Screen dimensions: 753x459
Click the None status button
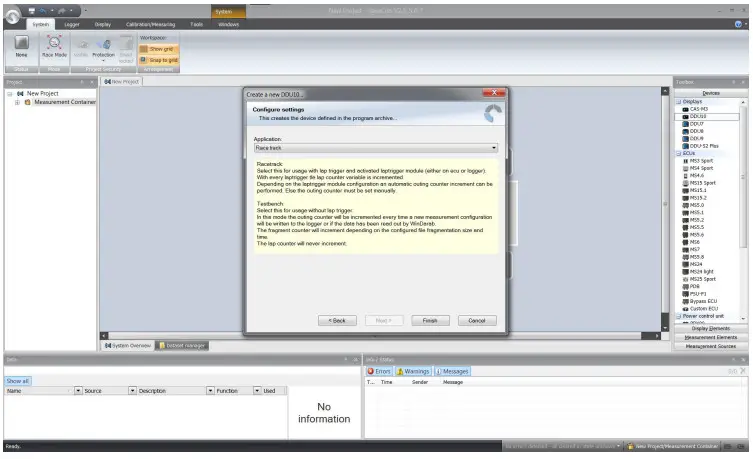[21, 47]
